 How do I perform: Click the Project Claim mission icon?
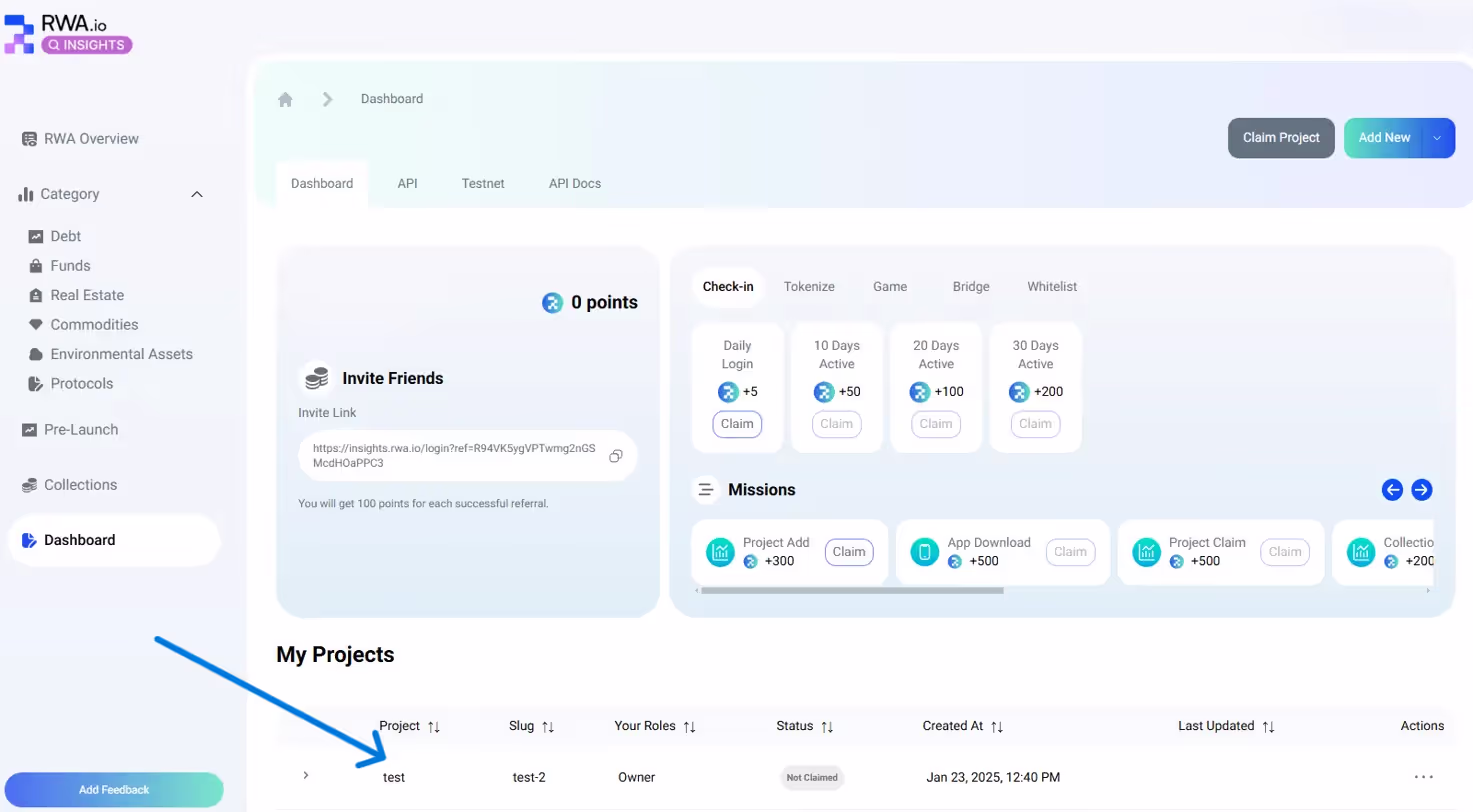(1147, 552)
